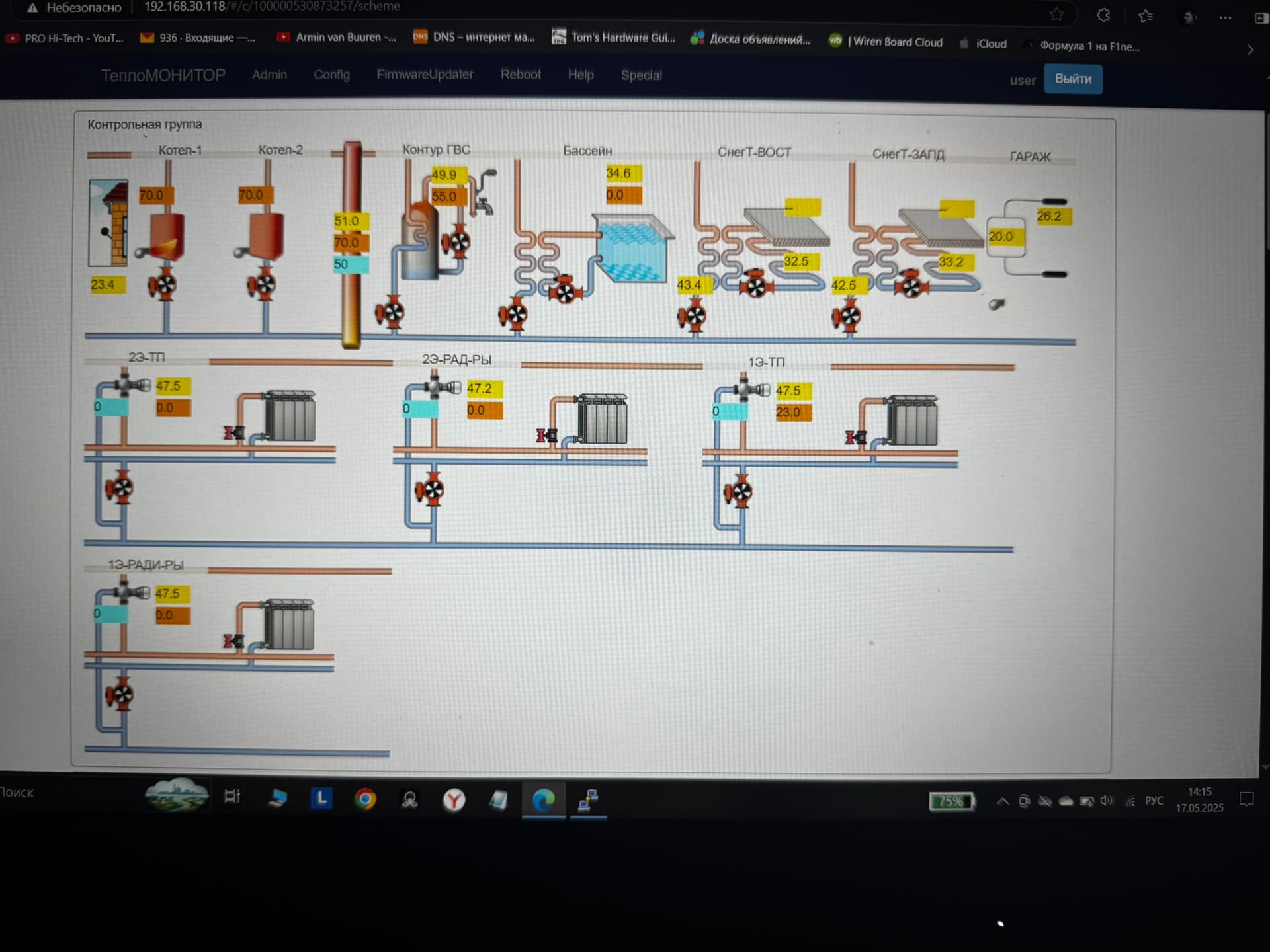Click the Edge taskbar icon
The width and height of the screenshot is (1270, 952).
(x=544, y=800)
